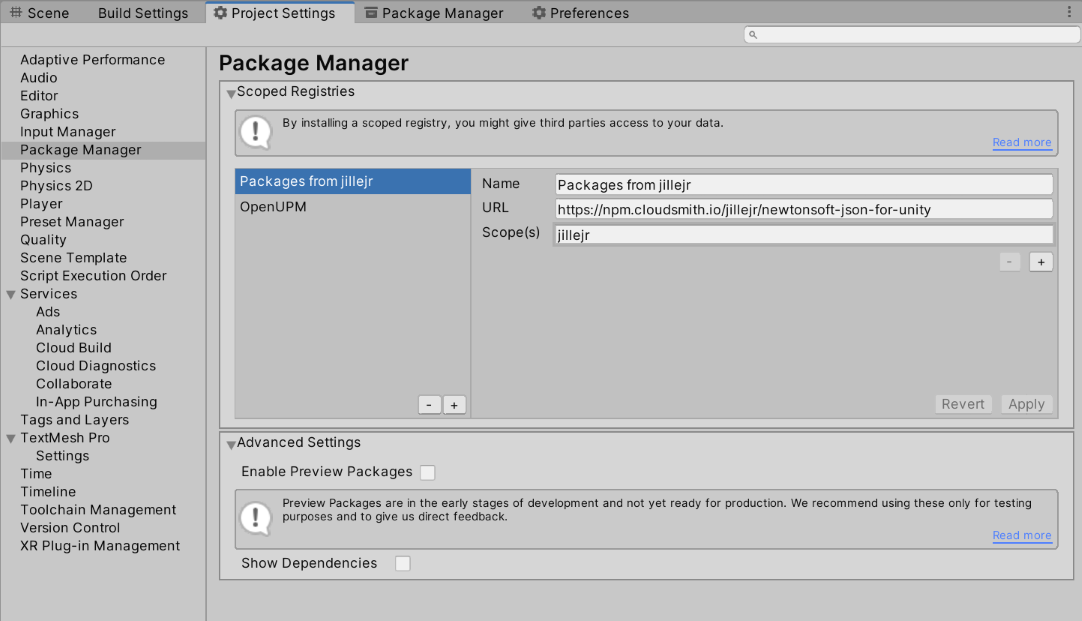
Task: Add a scope using the plus button
Action: (1041, 262)
